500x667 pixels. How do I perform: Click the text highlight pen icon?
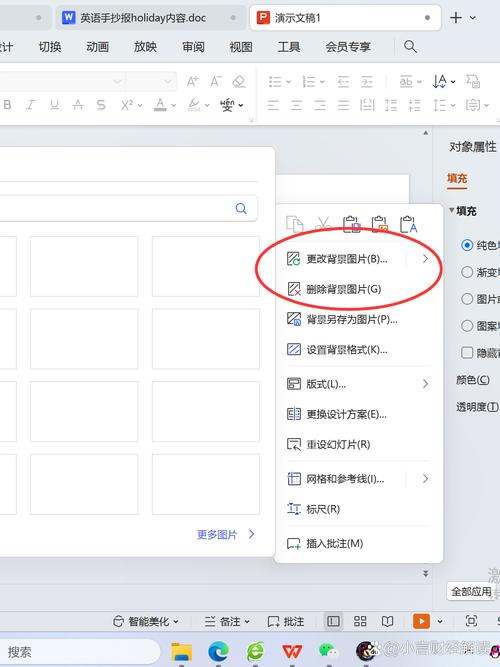[194, 105]
